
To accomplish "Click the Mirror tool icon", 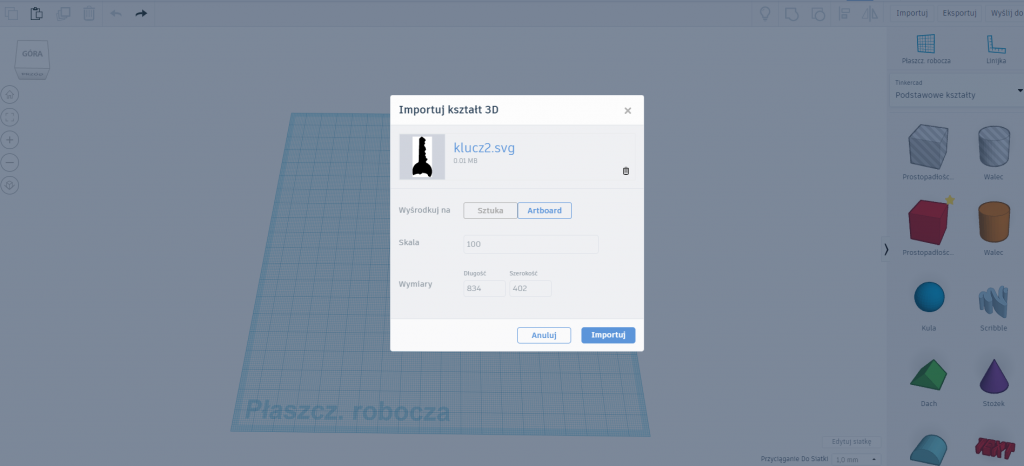I will click(869, 13).
